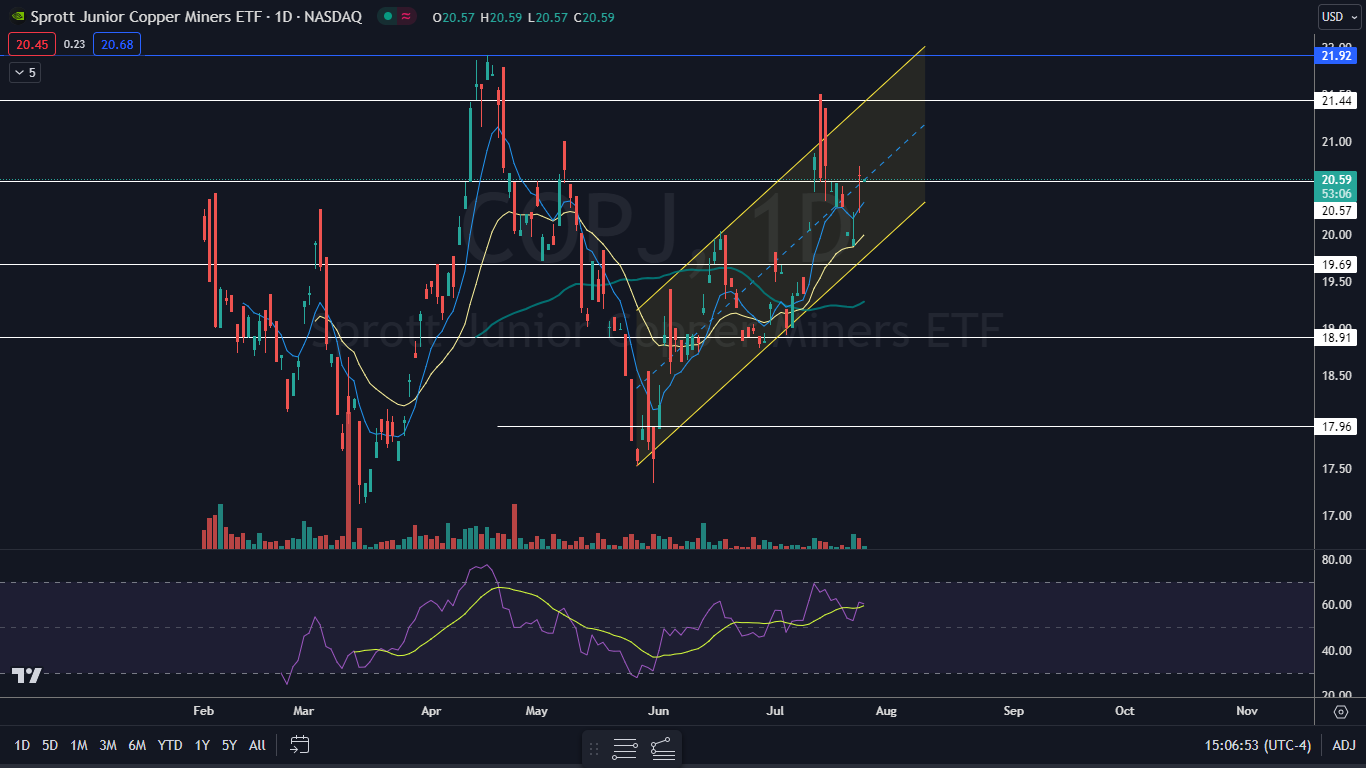Open the USD currency dropdown
The image size is (1366, 768).
[1340, 17]
